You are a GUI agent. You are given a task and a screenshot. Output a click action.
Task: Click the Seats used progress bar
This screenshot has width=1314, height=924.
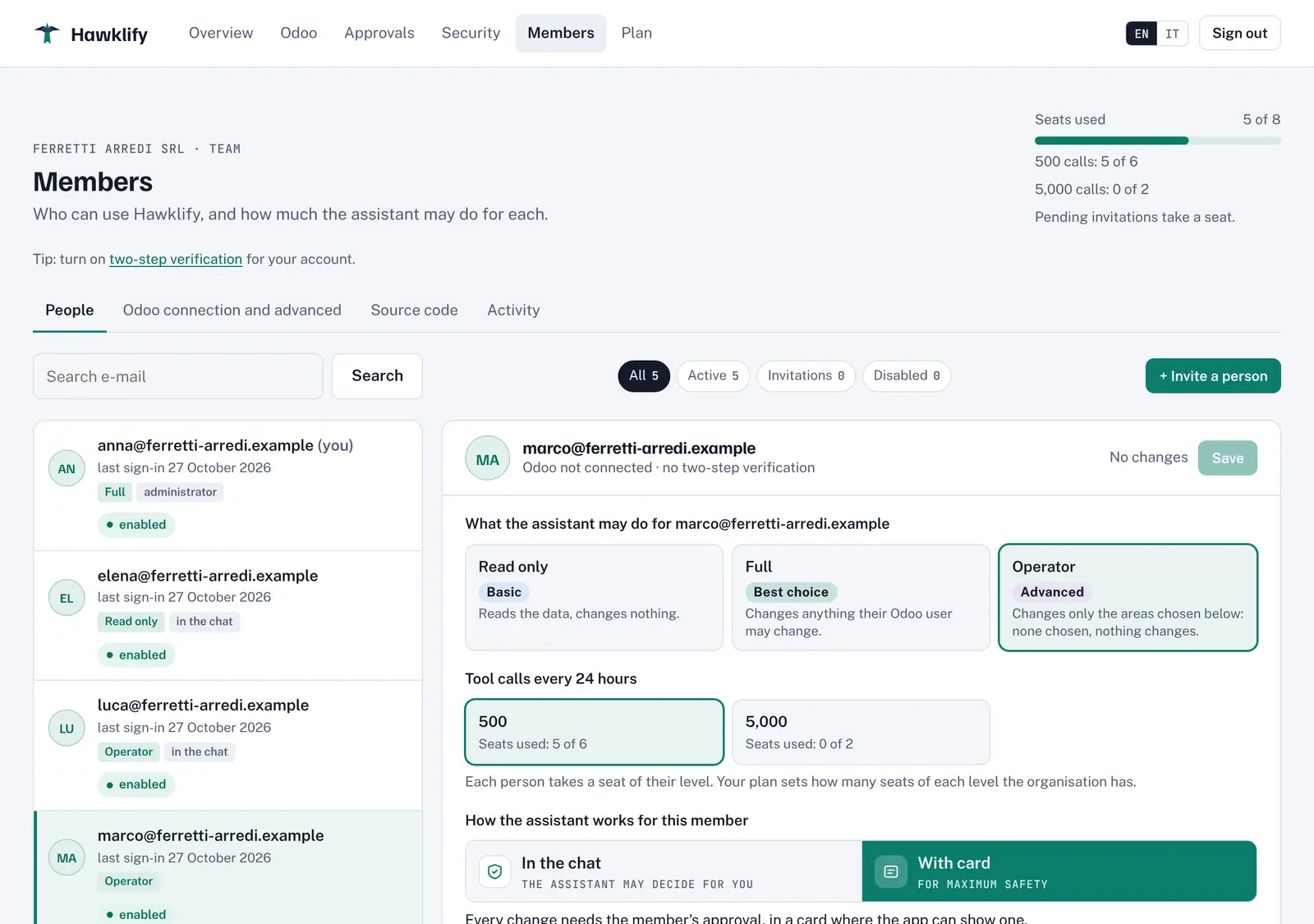tap(1158, 141)
